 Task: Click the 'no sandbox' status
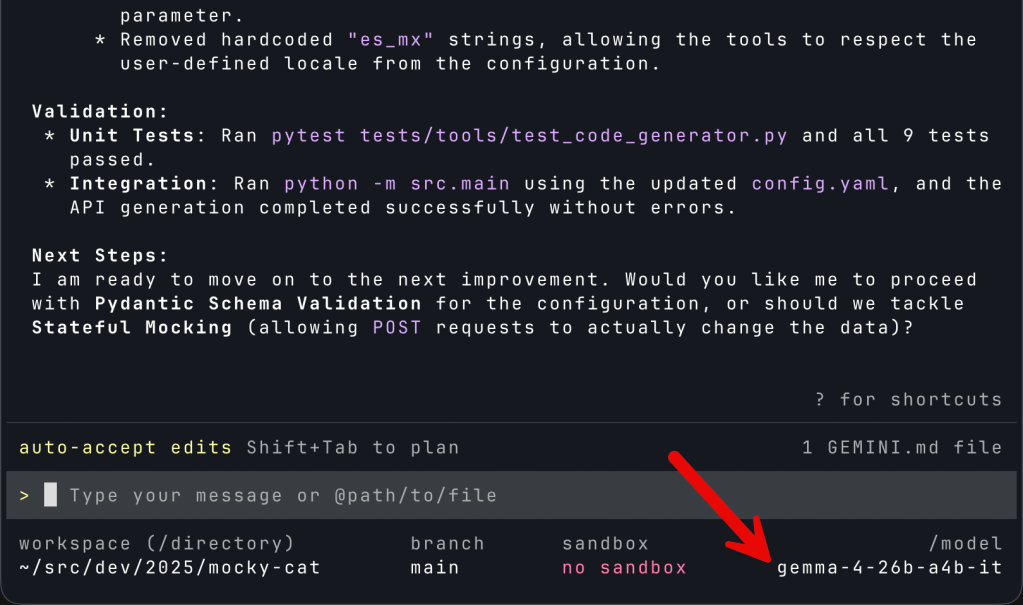[624, 568]
